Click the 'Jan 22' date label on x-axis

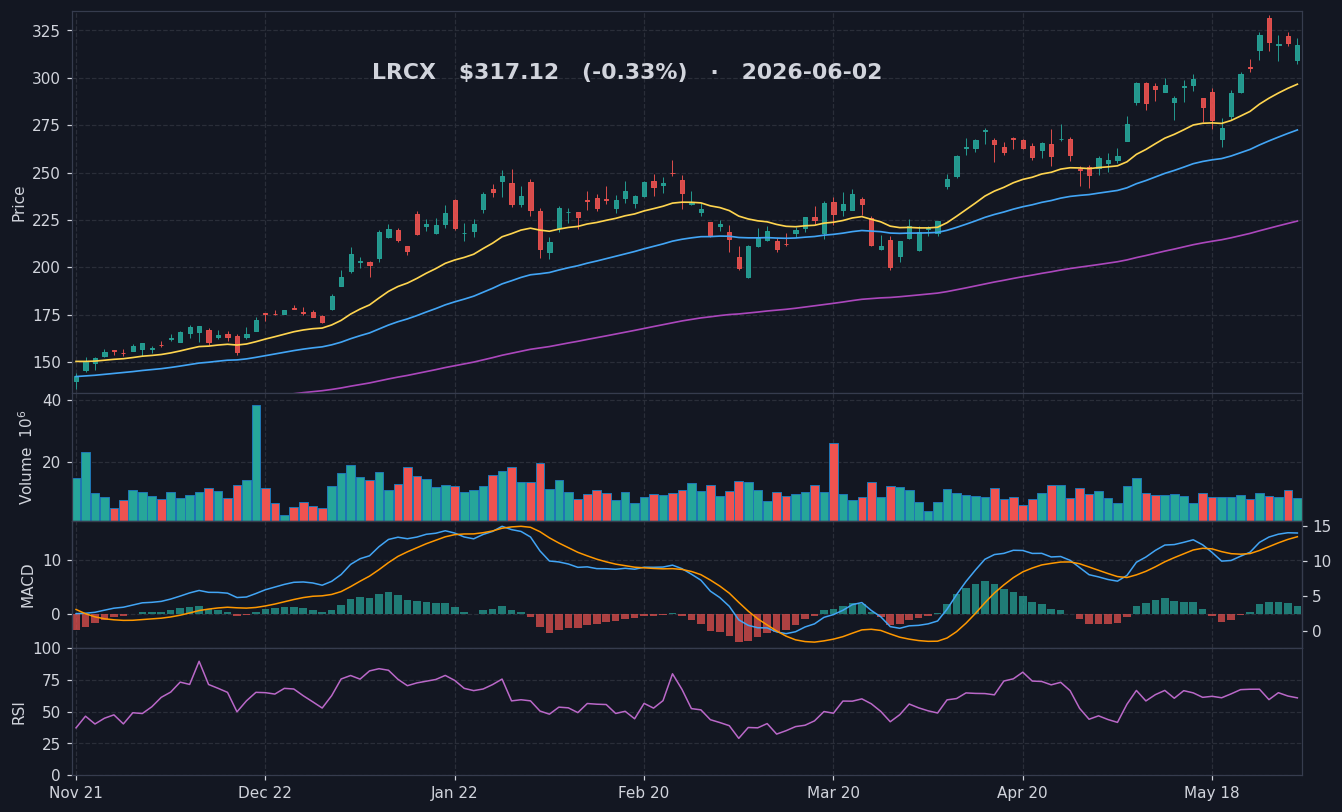[x=455, y=793]
